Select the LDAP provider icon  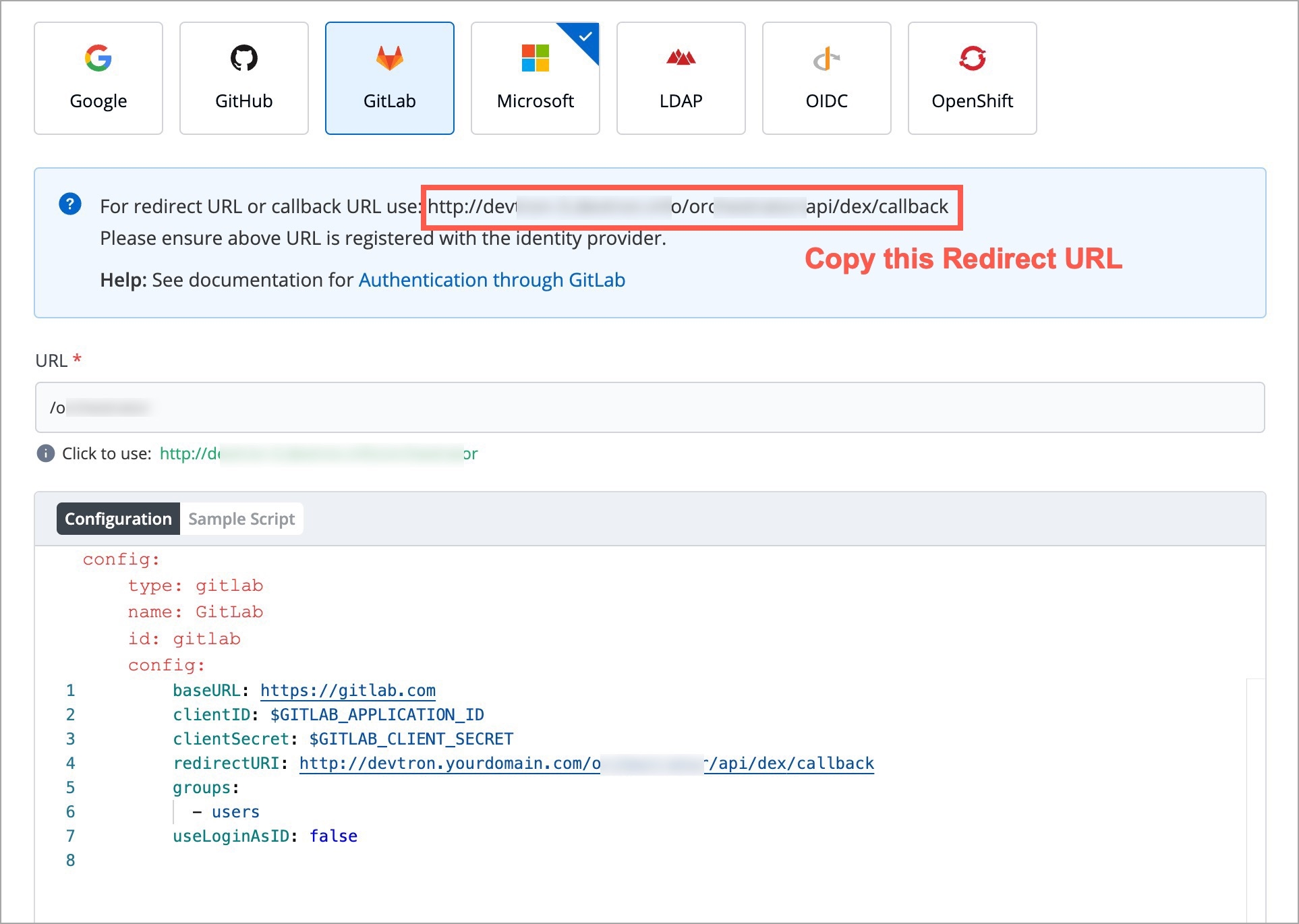(681, 59)
